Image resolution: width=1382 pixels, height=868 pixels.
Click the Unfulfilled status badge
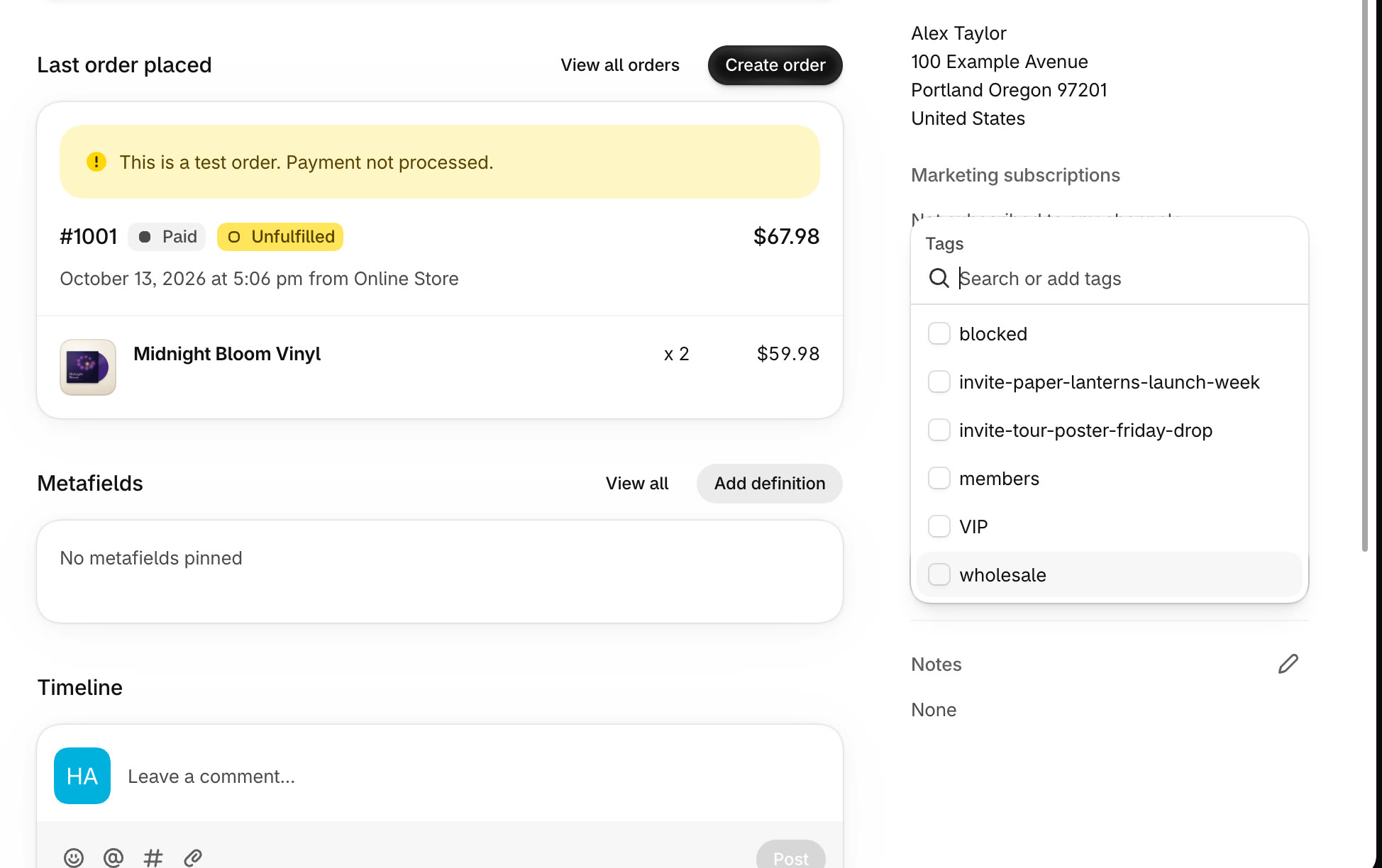point(280,237)
